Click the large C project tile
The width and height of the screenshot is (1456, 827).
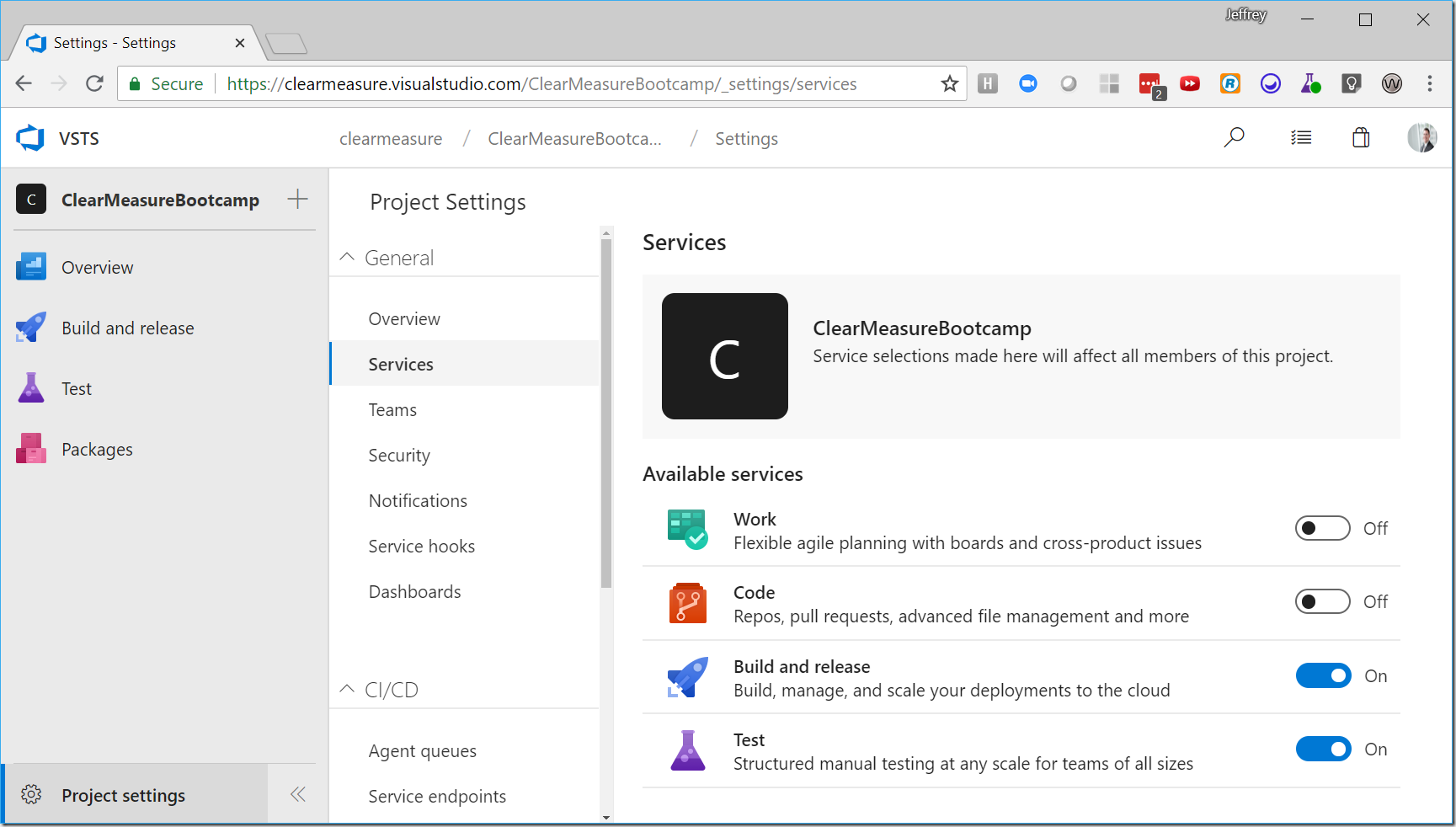pos(724,355)
